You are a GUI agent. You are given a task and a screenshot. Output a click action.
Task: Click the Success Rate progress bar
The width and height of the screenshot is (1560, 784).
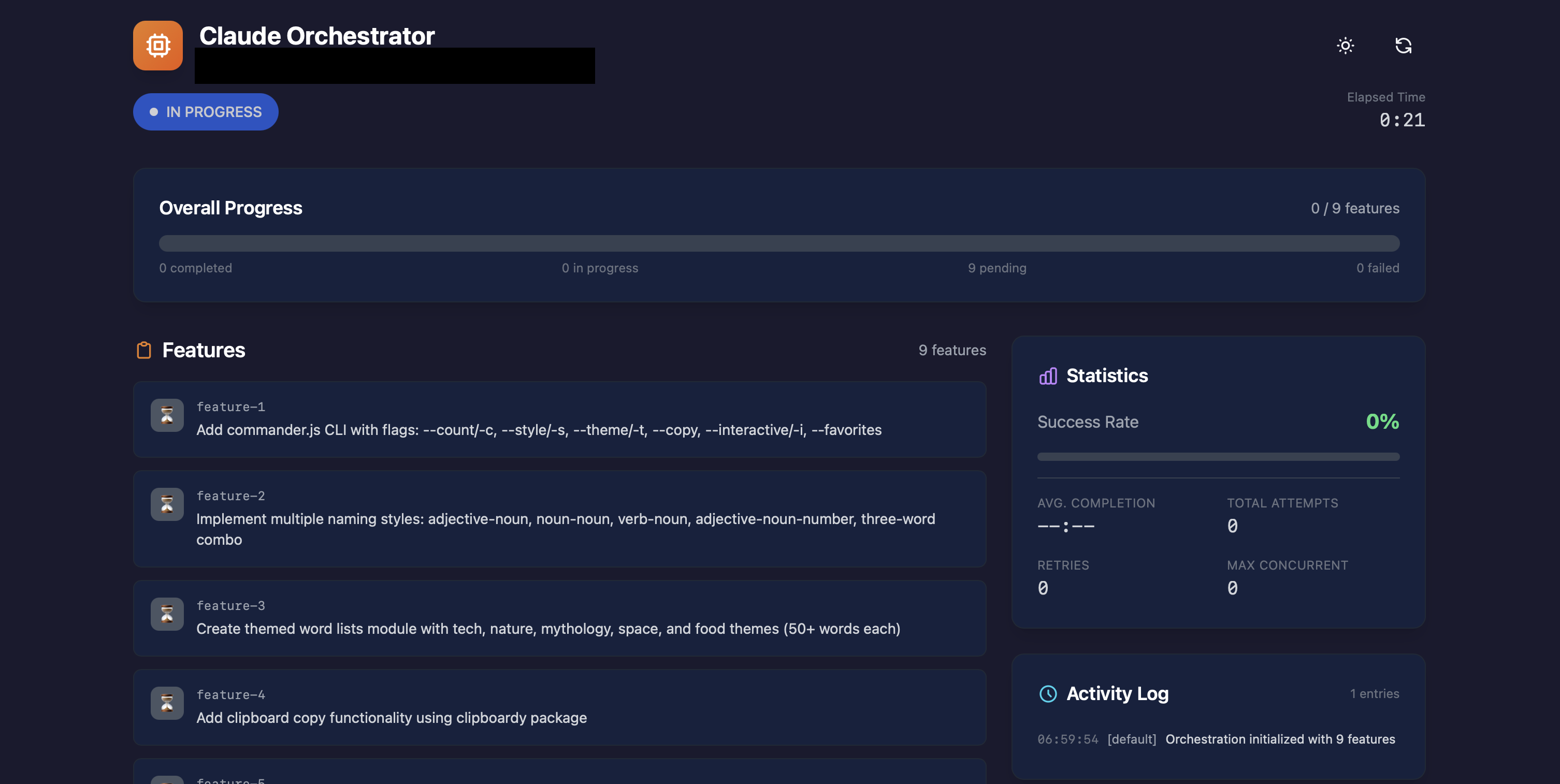(x=1218, y=457)
